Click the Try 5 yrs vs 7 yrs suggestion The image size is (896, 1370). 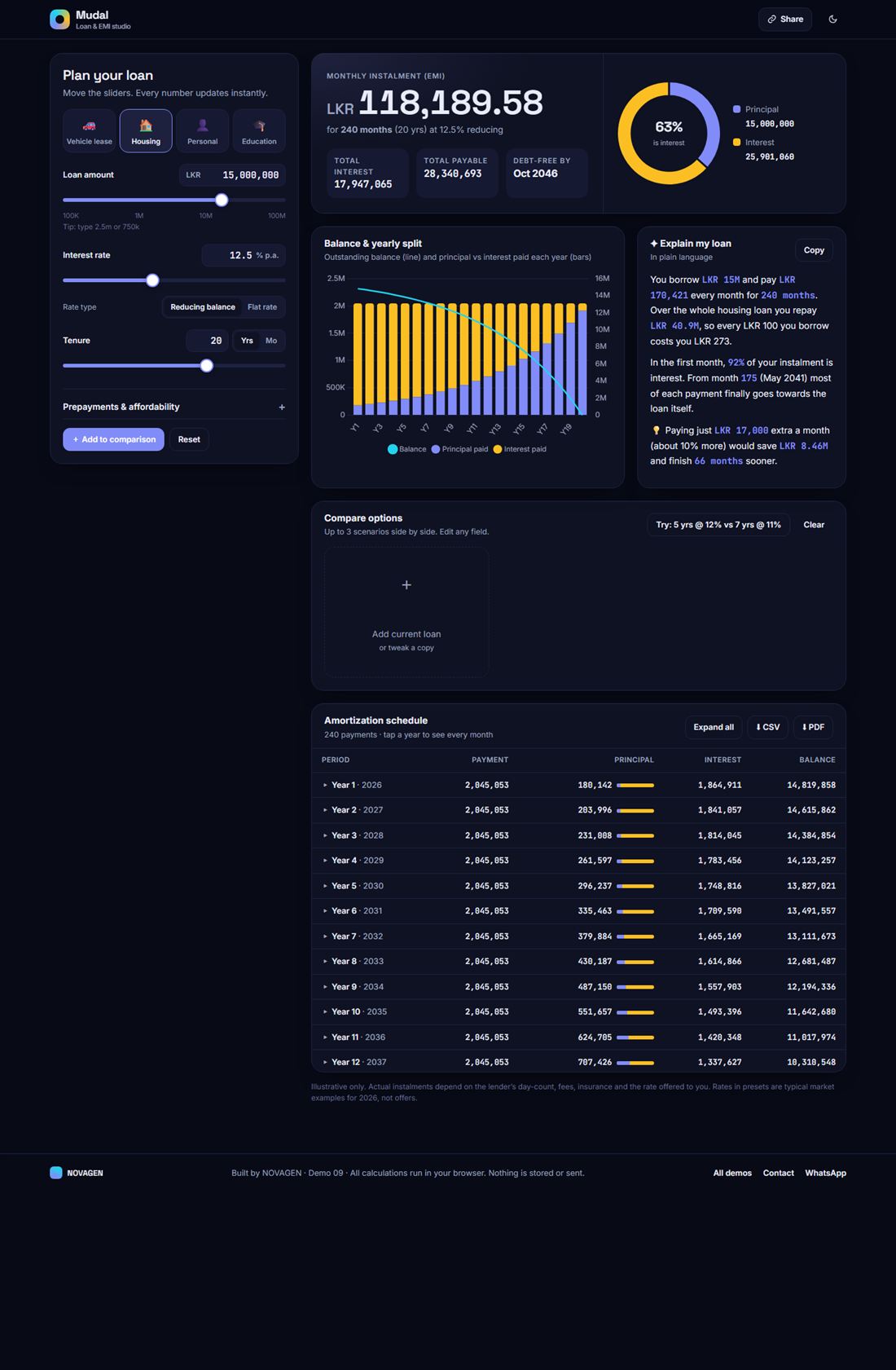tap(718, 525)
